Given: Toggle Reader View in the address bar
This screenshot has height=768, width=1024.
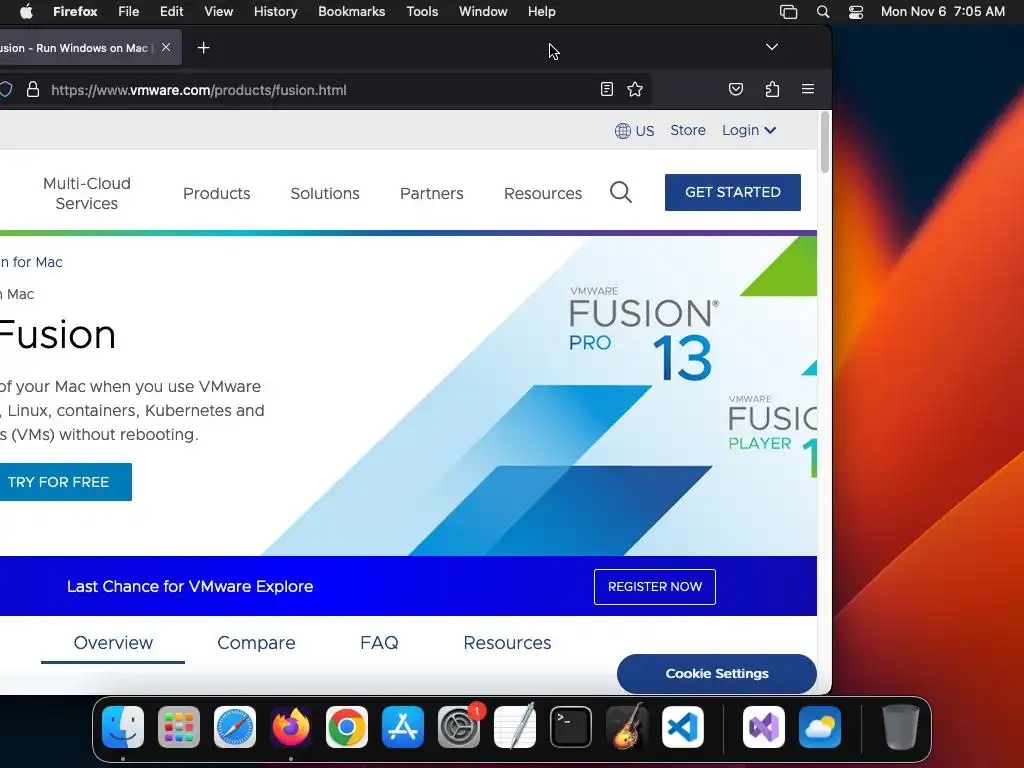Looking at the screenshot, I should pos(607,89).
